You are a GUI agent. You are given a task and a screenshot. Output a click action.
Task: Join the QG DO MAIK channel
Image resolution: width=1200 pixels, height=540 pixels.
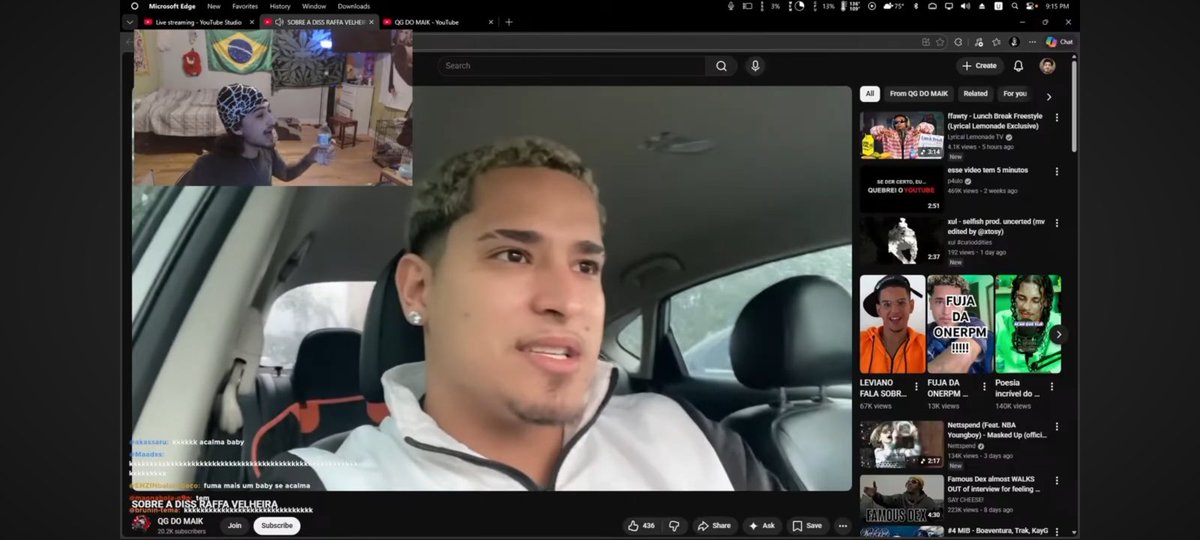click(x=234, y=525)
